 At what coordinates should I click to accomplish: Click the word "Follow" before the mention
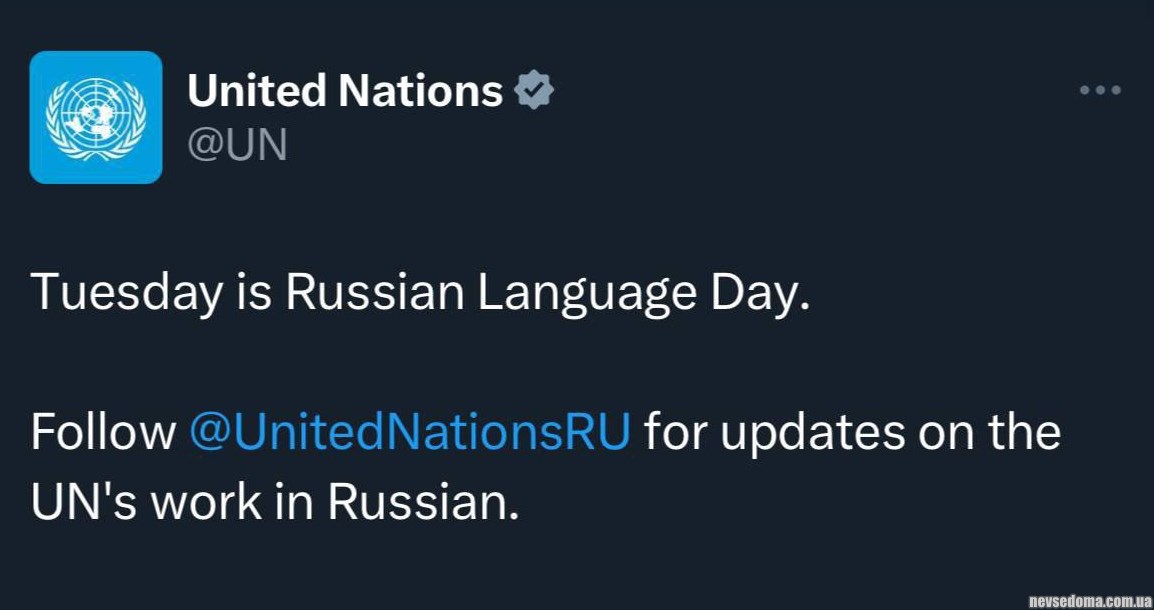click(x=103, y=433)
